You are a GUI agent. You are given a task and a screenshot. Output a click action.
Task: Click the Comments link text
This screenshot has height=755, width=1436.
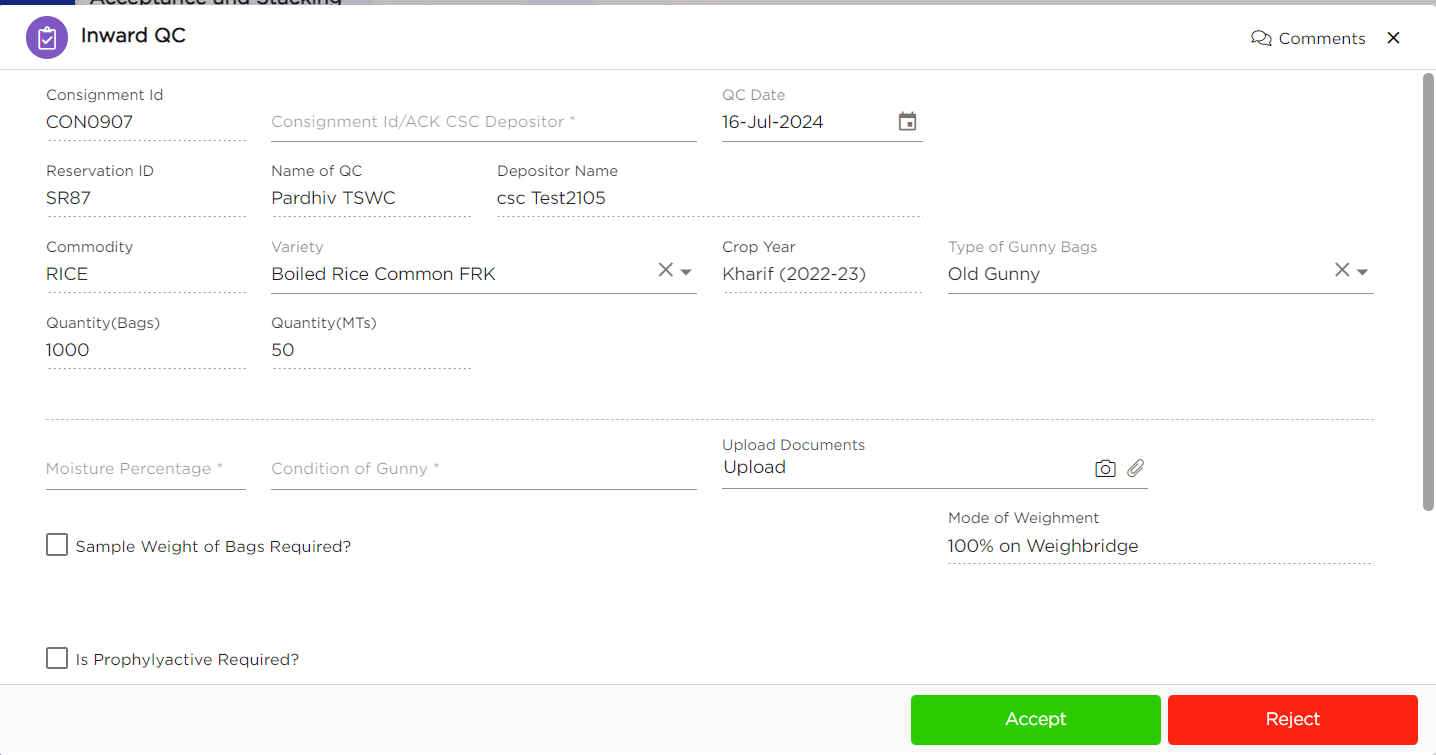tap(1322, 38)
